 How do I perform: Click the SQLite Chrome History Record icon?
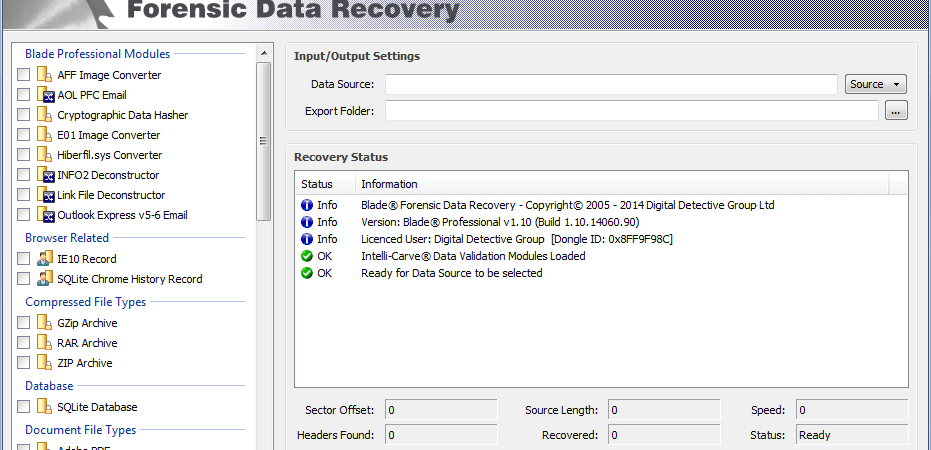pos(45,279)
